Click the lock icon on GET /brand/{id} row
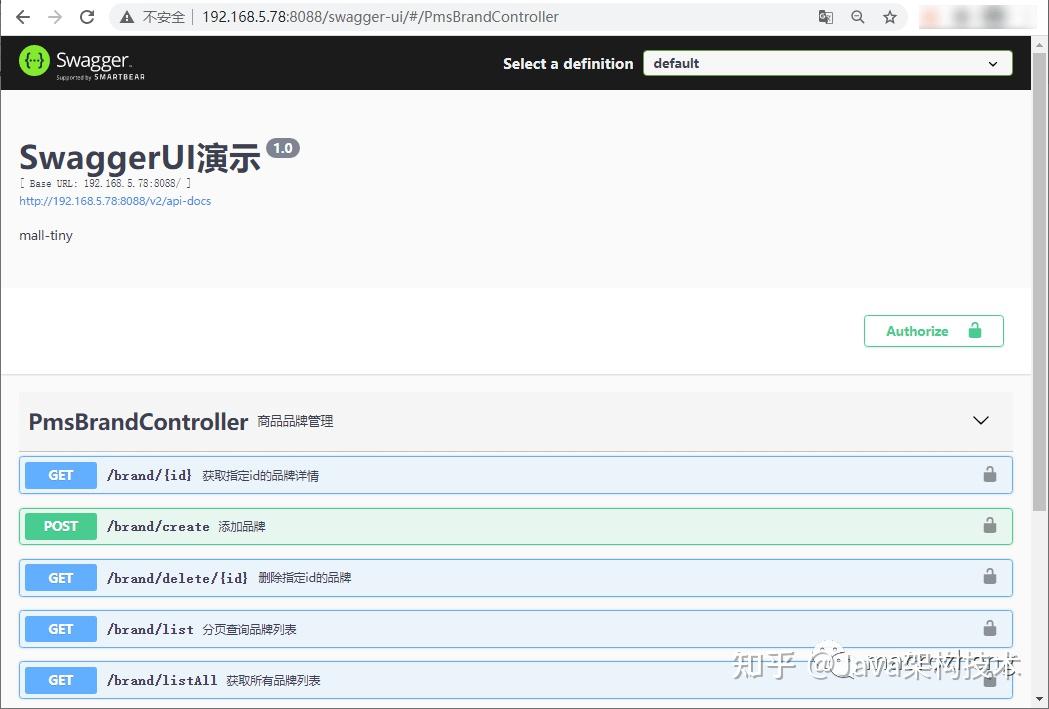1049x709 pixels. (x=989, y=474)
